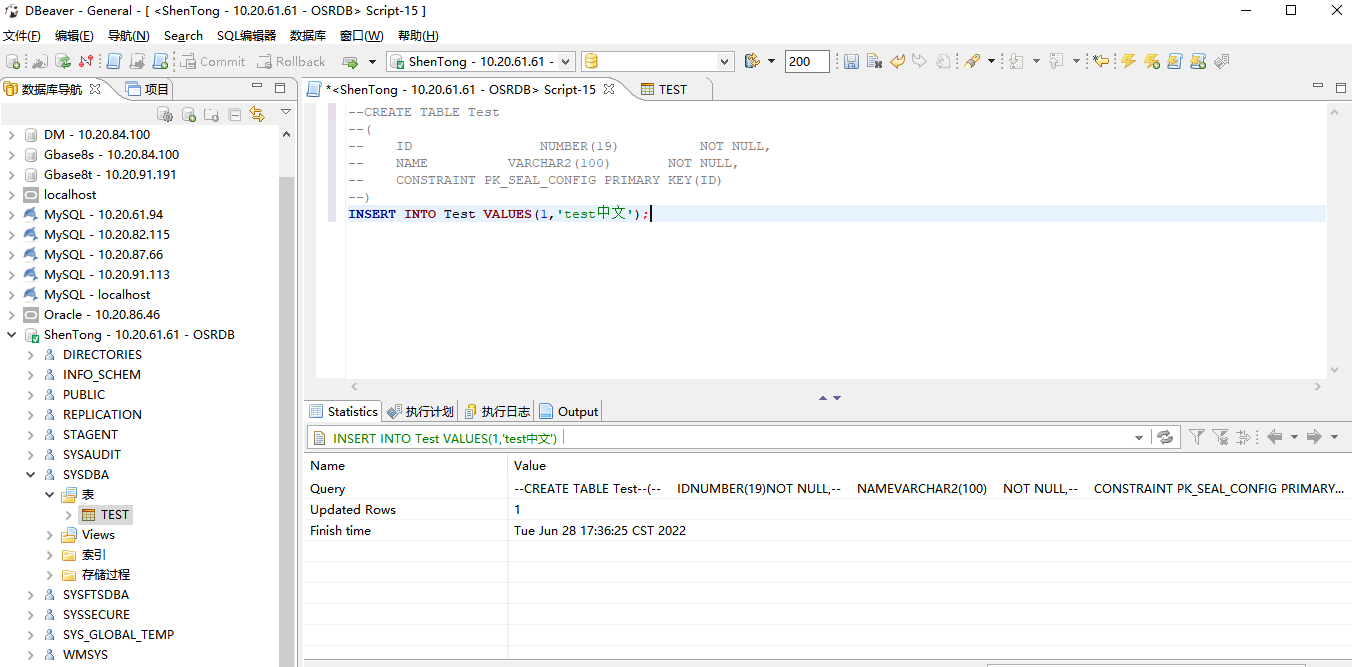Collapse the ShenTong - 10.20.61.61 connection

pos(12,334)
